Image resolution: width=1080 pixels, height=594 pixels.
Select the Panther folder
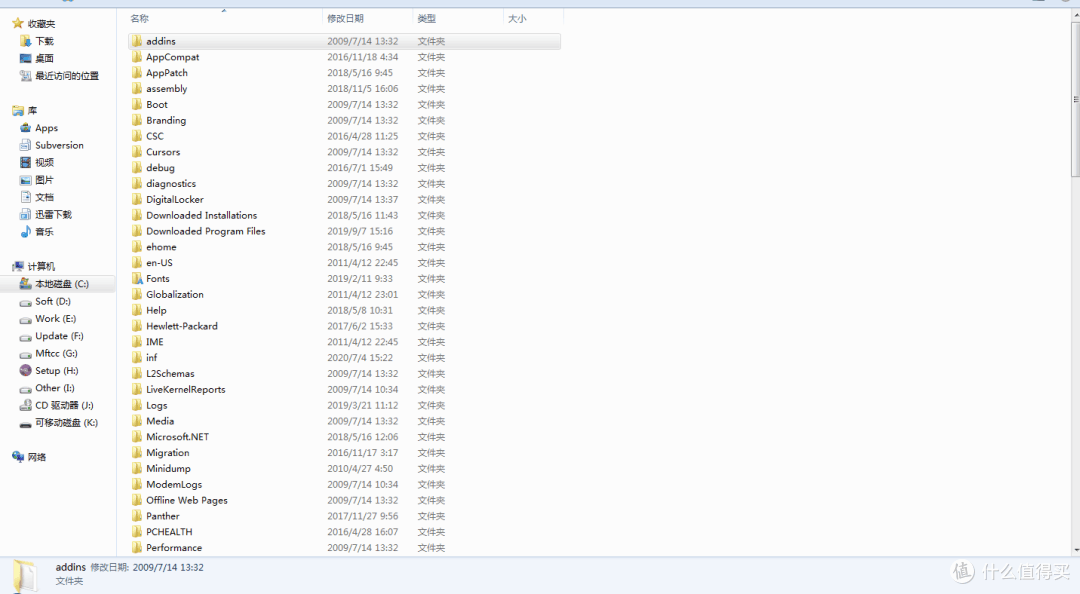coord(163,517)
